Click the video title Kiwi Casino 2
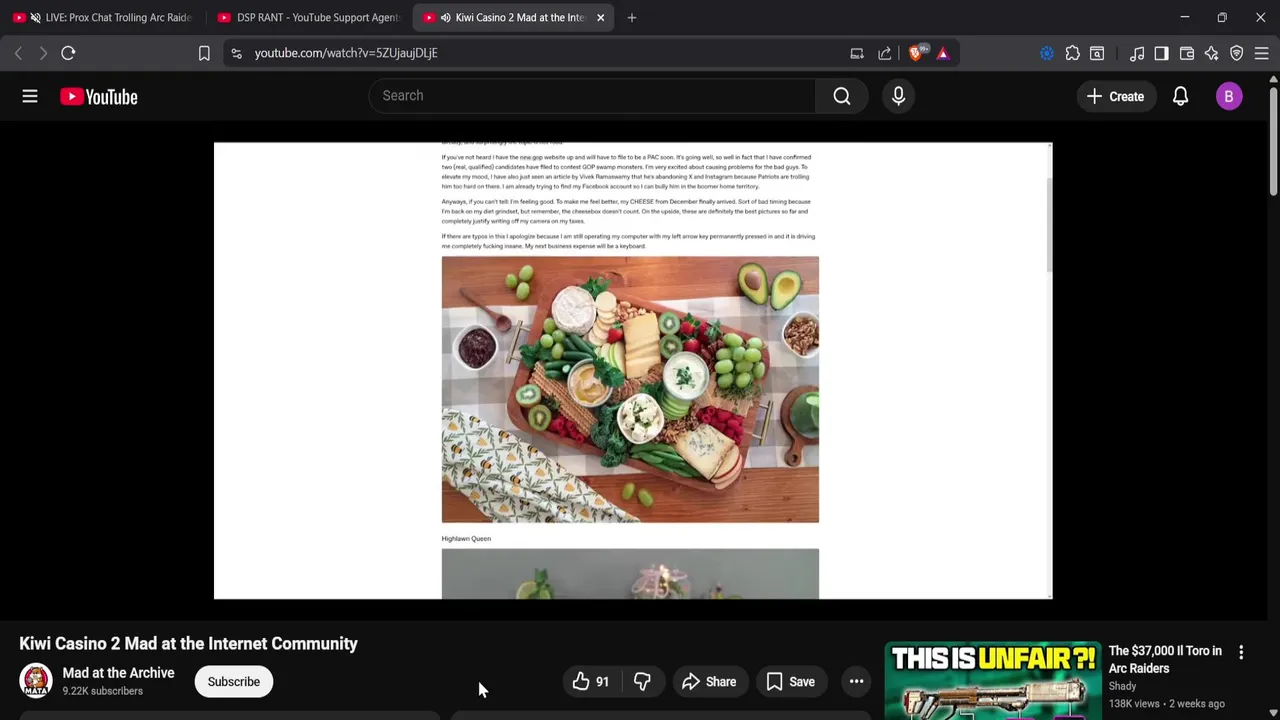The height and width of the screenshot is (720, 1280). (x=188, y=643)
